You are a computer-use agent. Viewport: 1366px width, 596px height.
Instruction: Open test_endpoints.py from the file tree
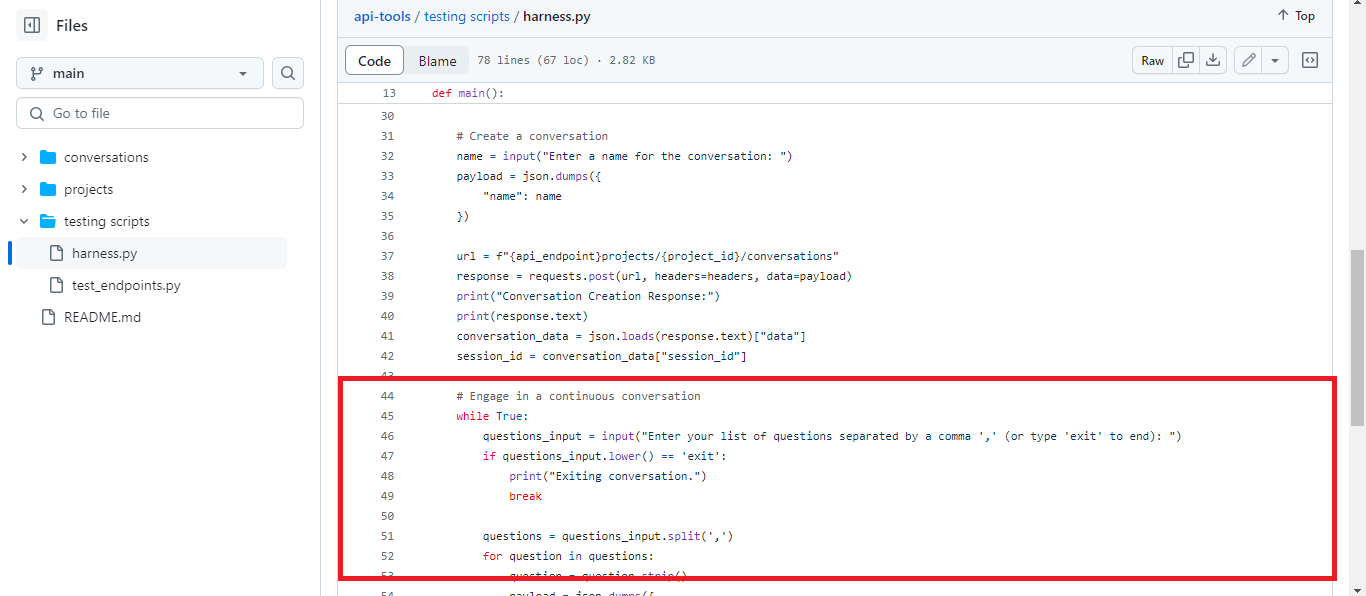(x=126, y=285)
